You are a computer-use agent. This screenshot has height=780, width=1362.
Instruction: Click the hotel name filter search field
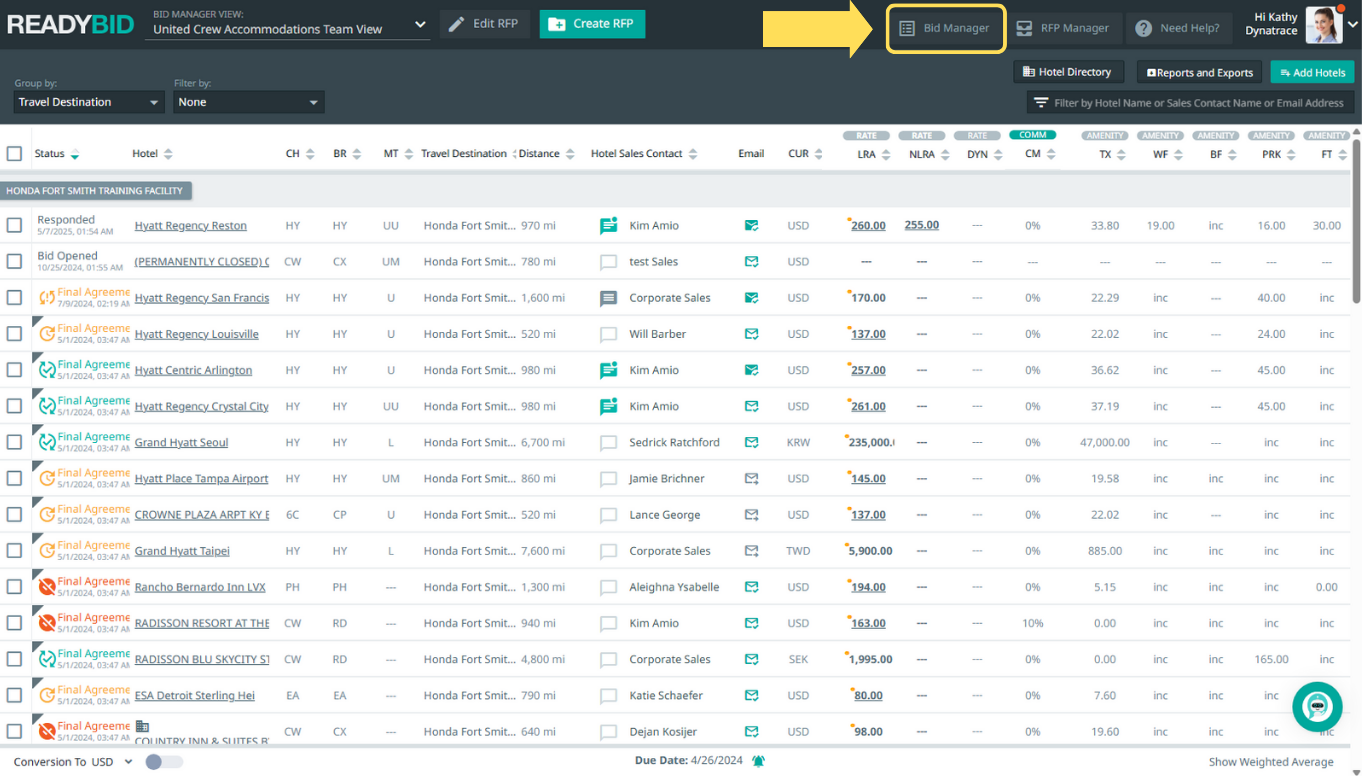tap(1190, 103)
